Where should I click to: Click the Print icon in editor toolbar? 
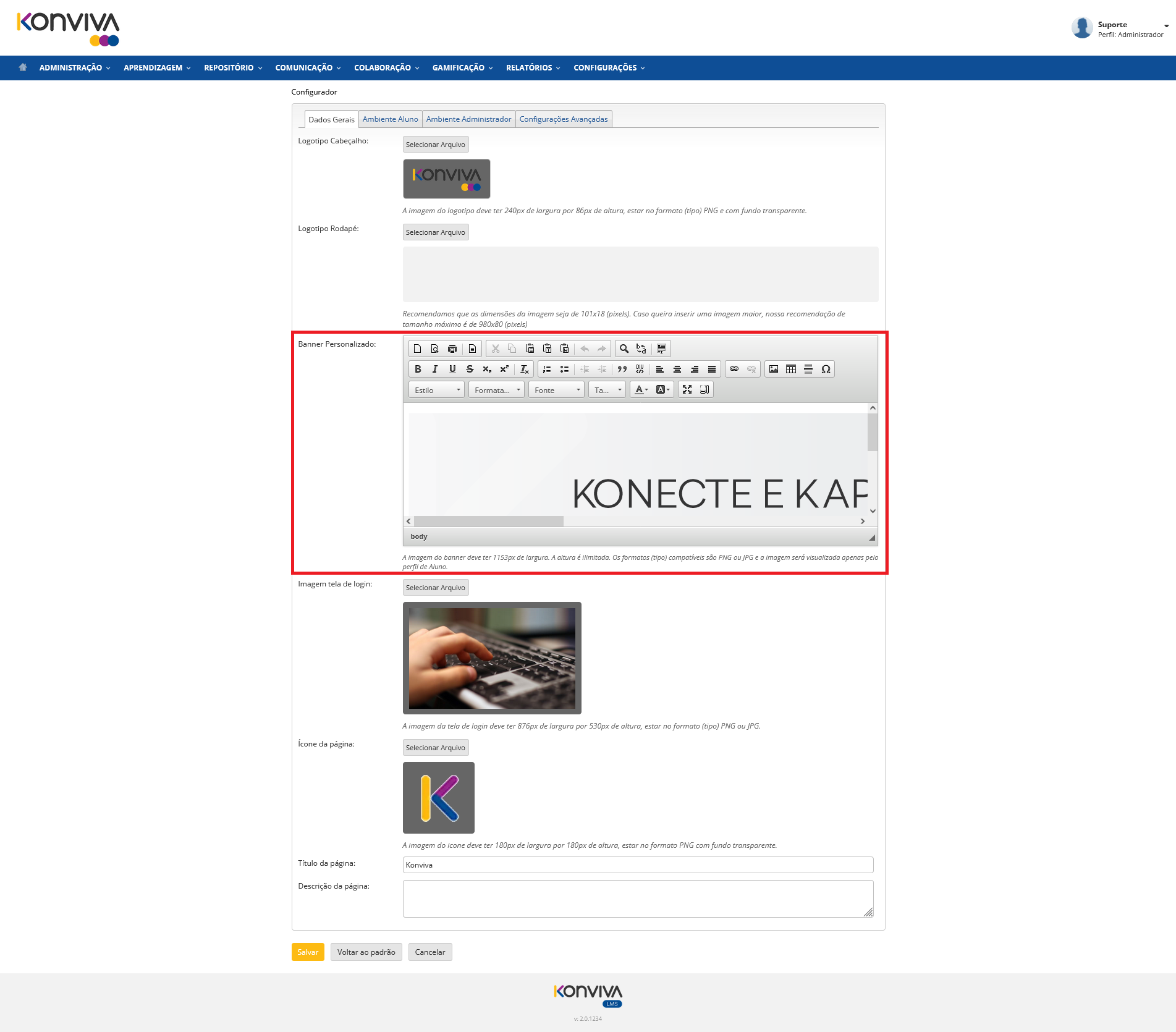(452, 349)
